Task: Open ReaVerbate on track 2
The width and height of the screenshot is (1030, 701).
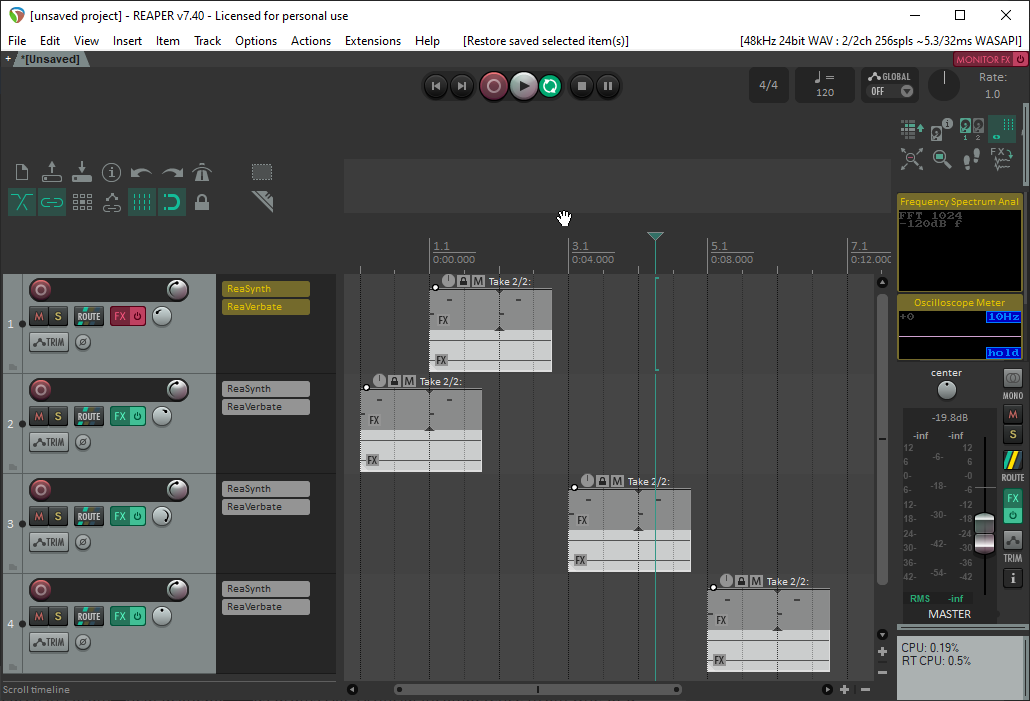Action: point(265,407)
